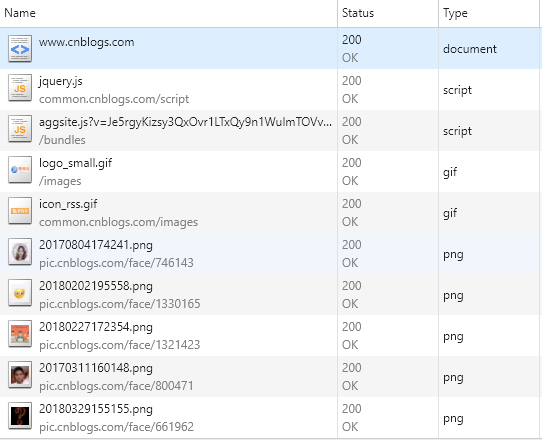The width and height of the screenshot is (542, 440).
Task: Click the pic.cnblogs.com/face/746143 path
Action: pyautogui.click(x=116, y=263)
